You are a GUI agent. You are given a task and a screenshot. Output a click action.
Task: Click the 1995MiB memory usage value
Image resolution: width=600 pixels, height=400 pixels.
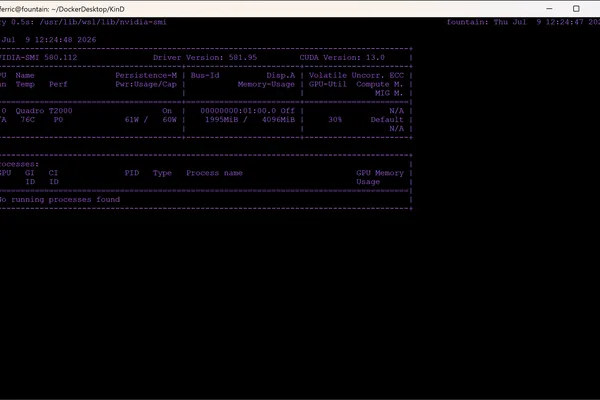click(x=222, y=119)
